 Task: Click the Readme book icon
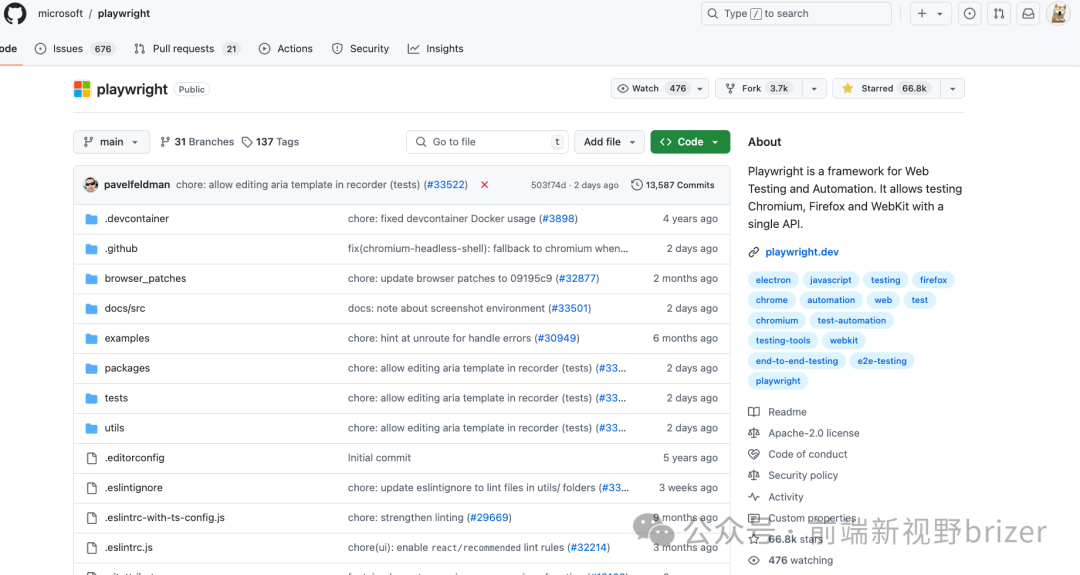(754, 412)
